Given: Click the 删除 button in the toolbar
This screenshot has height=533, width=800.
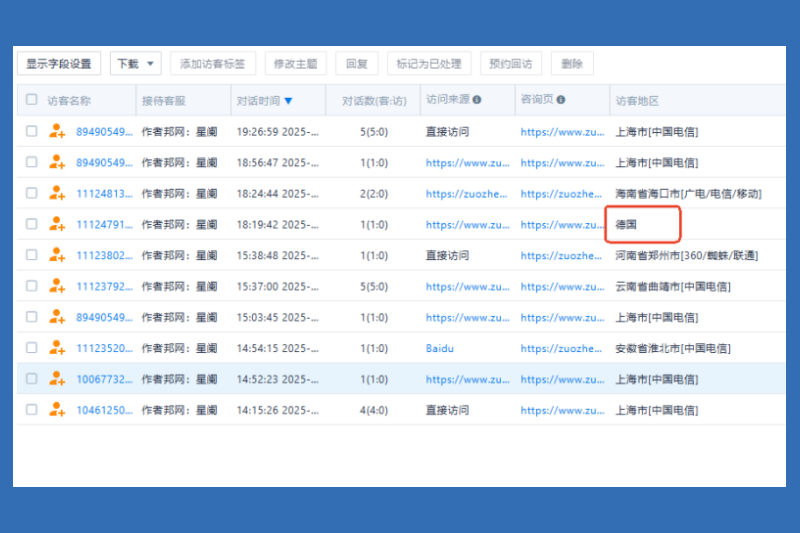Looking at the screenshot, I should point(572,64).
